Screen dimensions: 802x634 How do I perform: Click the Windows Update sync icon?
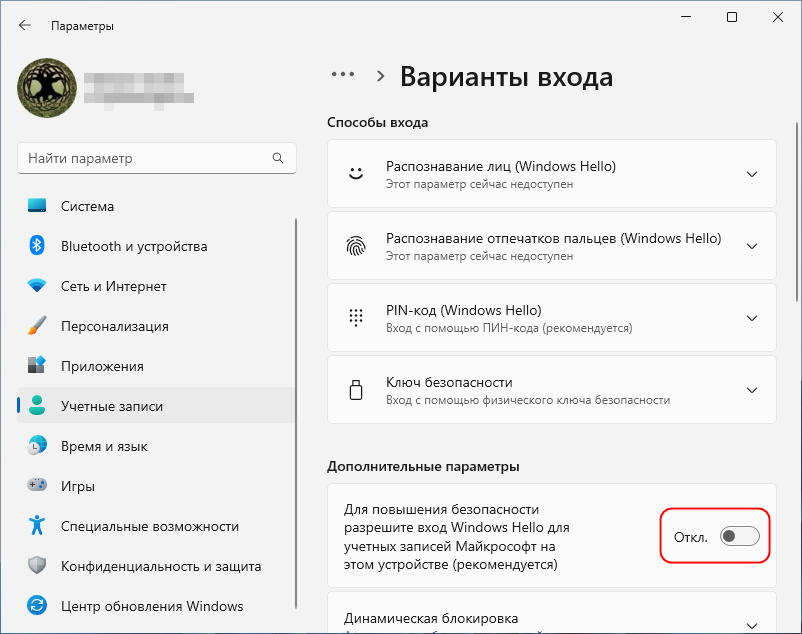(x=37, y=606)
